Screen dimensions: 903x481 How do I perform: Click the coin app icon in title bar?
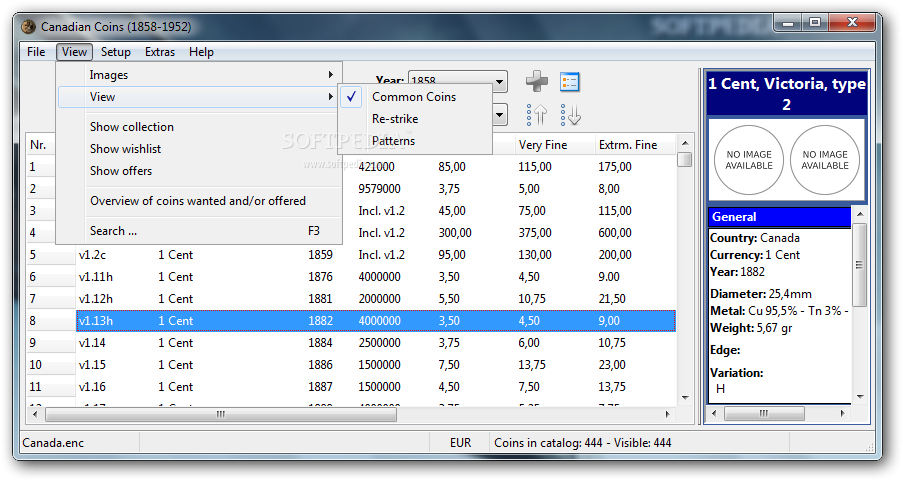tap(29, 26)
